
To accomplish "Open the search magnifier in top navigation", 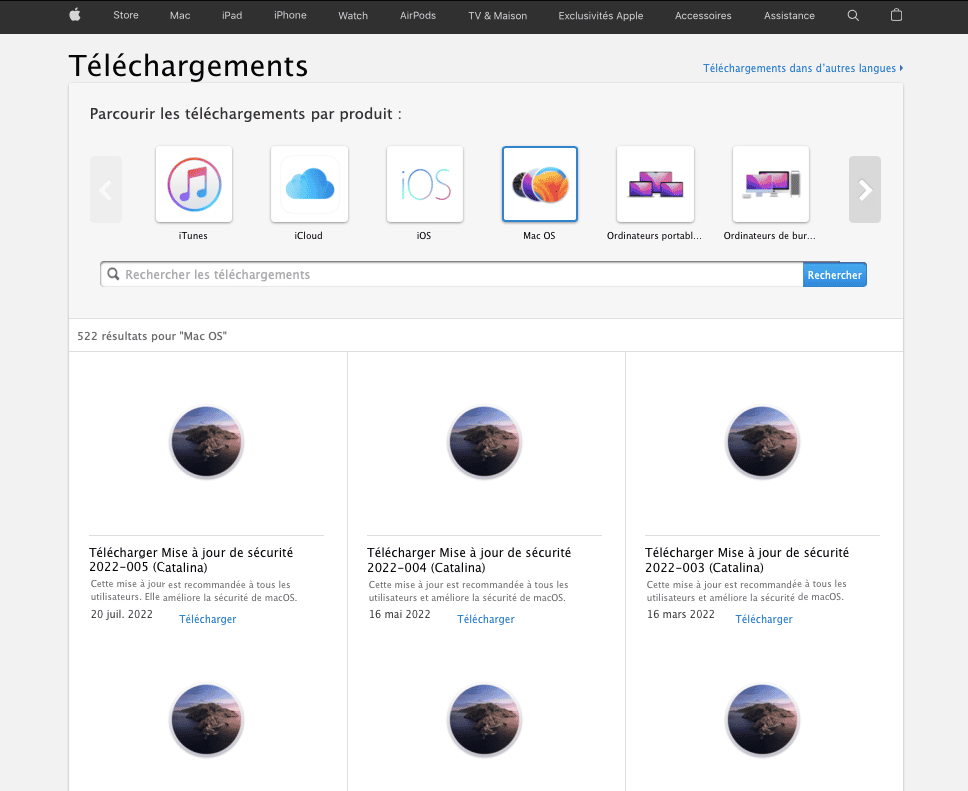I will (853, 15).
